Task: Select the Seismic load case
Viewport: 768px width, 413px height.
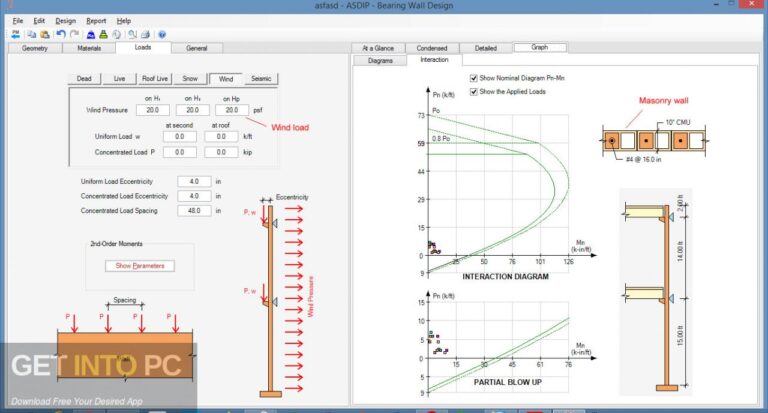Action: (x=261, y=78)
